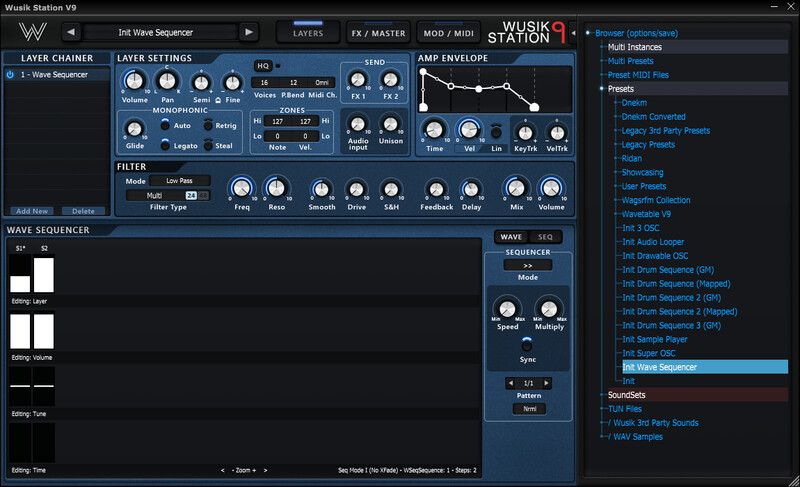Click the Wusik W logo icon
800x487 pixels.
point(33,32)
